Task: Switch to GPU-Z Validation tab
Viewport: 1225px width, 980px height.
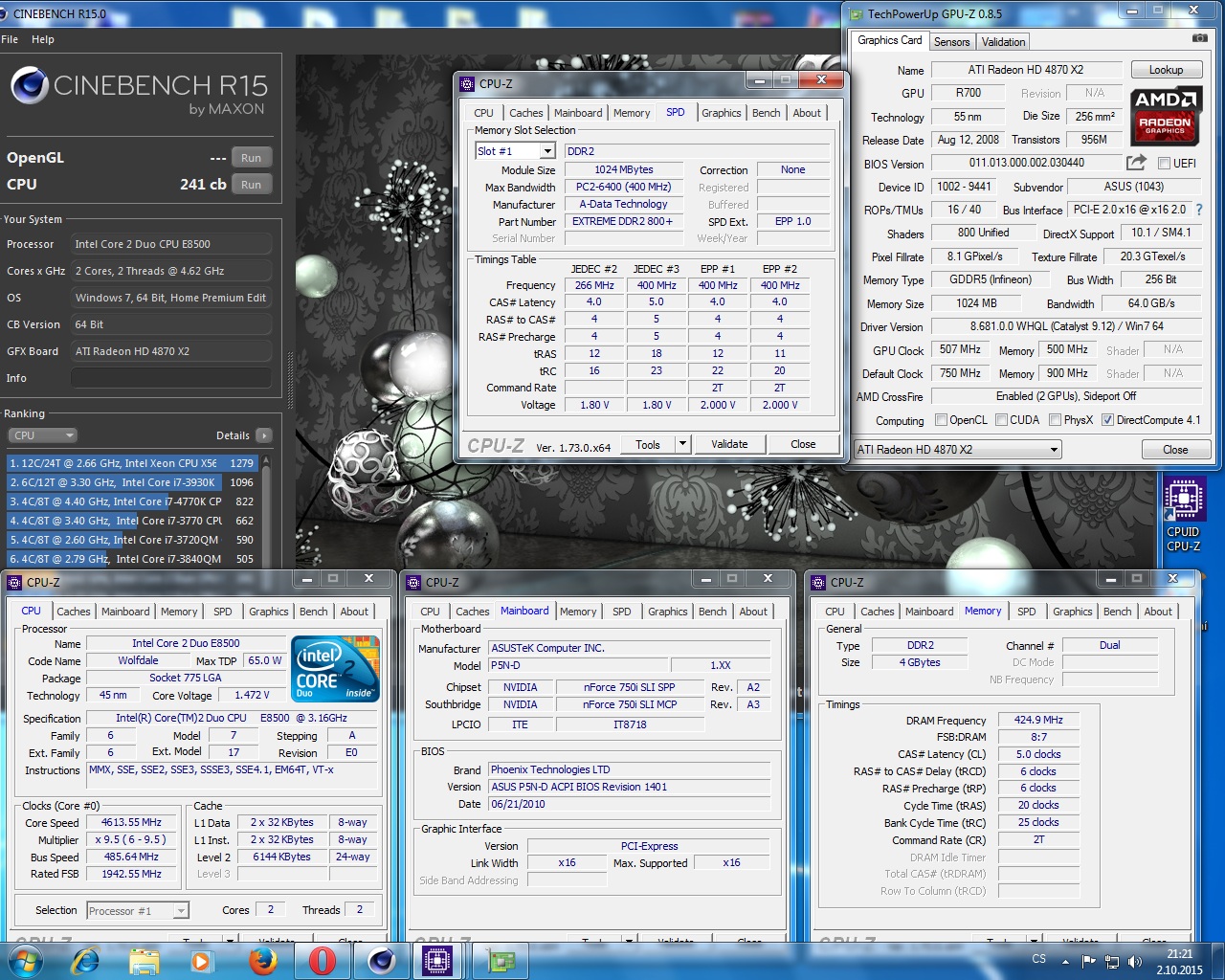Action: (1003, 41)
